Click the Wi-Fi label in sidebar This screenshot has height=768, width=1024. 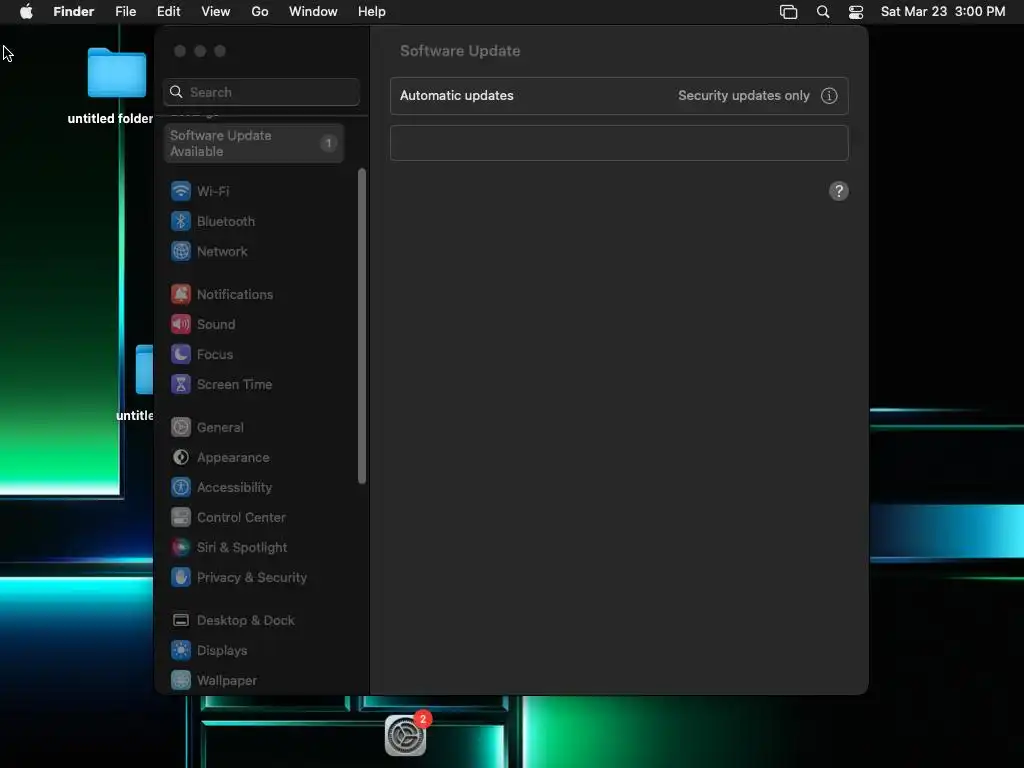click(213, 191)
